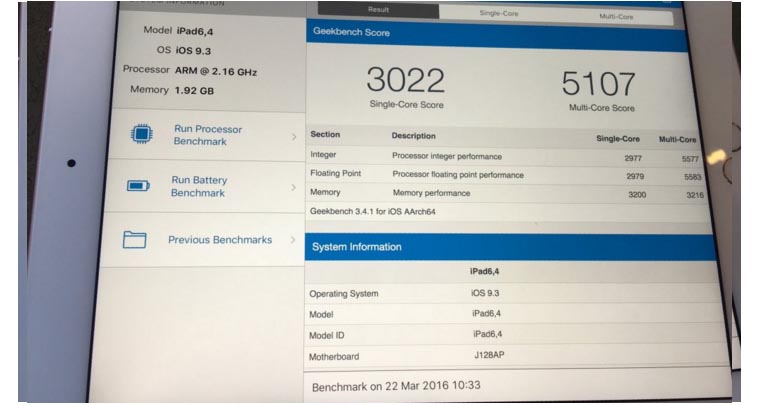This screenshot has width=760, height=405.
Task: Start Run Battery Benchmark
Action: click(199, 187)
